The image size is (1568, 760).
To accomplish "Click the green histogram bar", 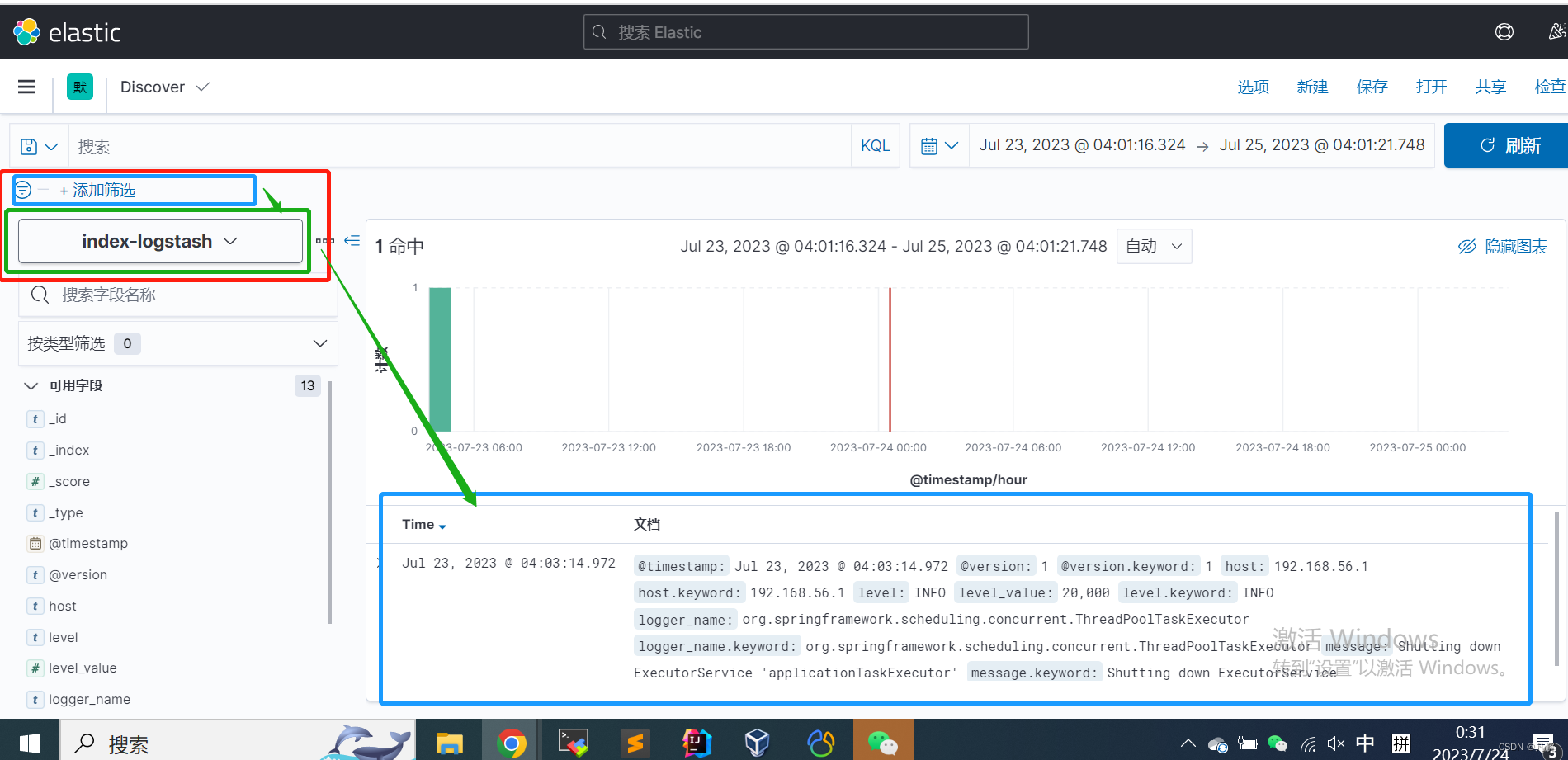I will pyautogui.click(x=440, y=359).
